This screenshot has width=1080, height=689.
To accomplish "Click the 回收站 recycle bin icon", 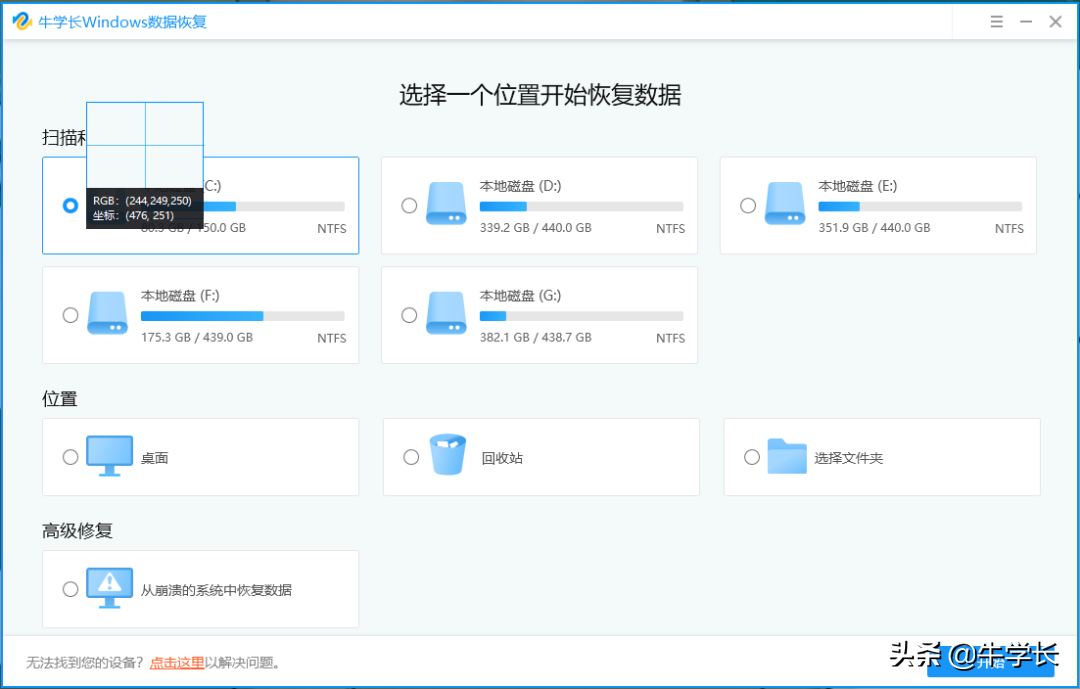I will tap(447, 455).
